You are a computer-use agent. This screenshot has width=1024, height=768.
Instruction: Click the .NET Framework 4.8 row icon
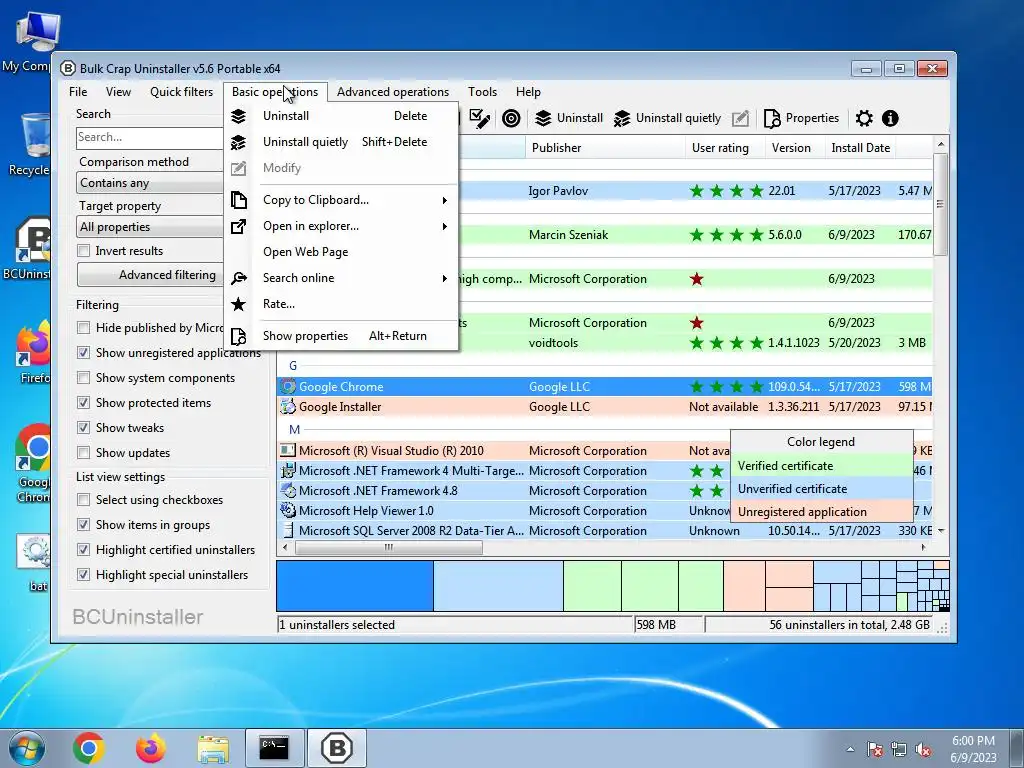tap(288, 490)
